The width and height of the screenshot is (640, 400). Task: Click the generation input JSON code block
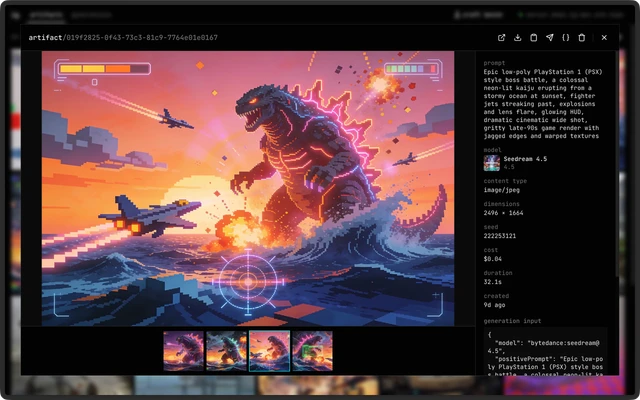click(545, 351)
